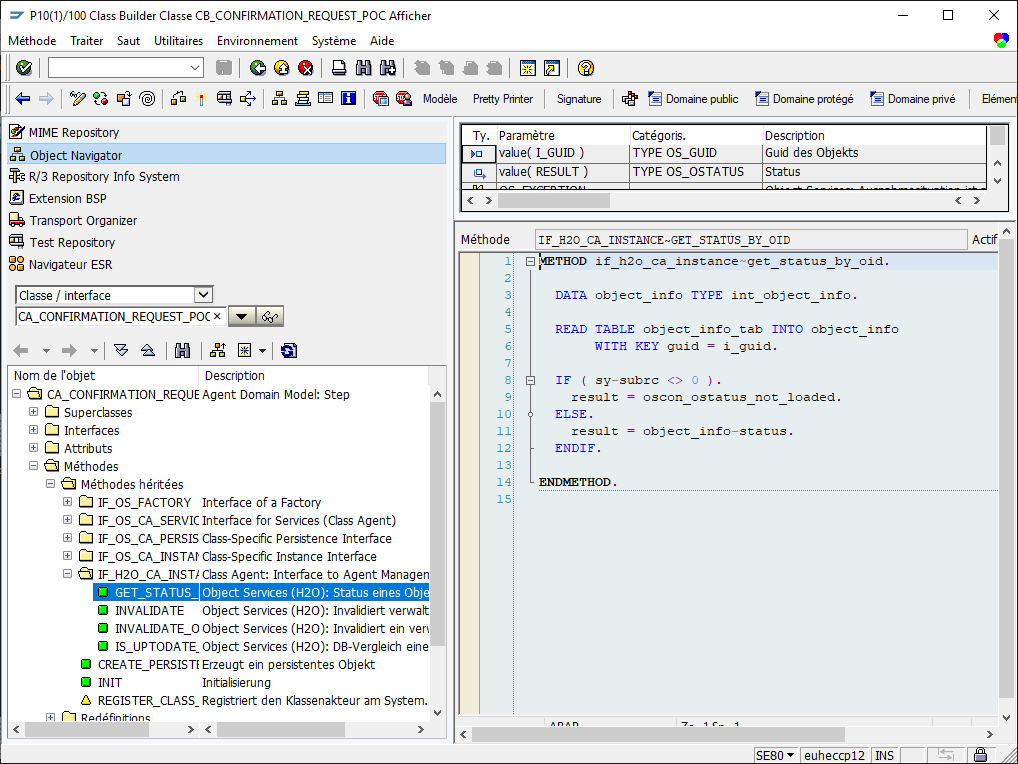
Task: Click the green checkmark Enter icon
Action: (24, 68)
